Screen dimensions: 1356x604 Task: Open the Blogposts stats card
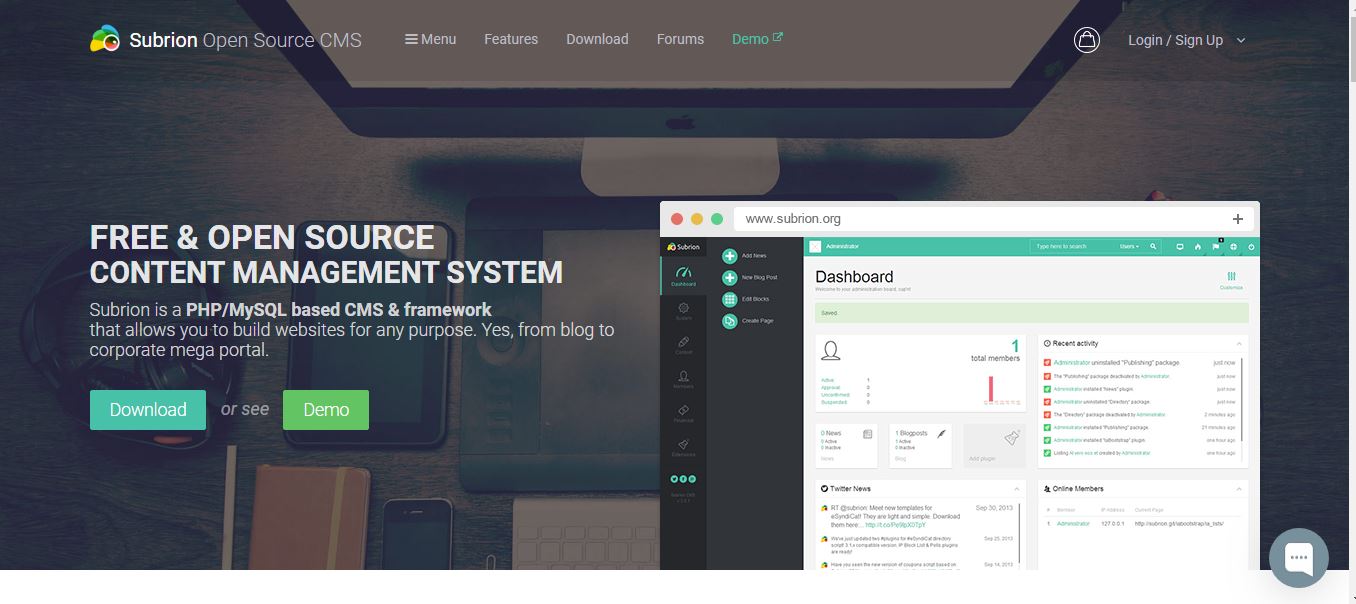click(920, 445)
